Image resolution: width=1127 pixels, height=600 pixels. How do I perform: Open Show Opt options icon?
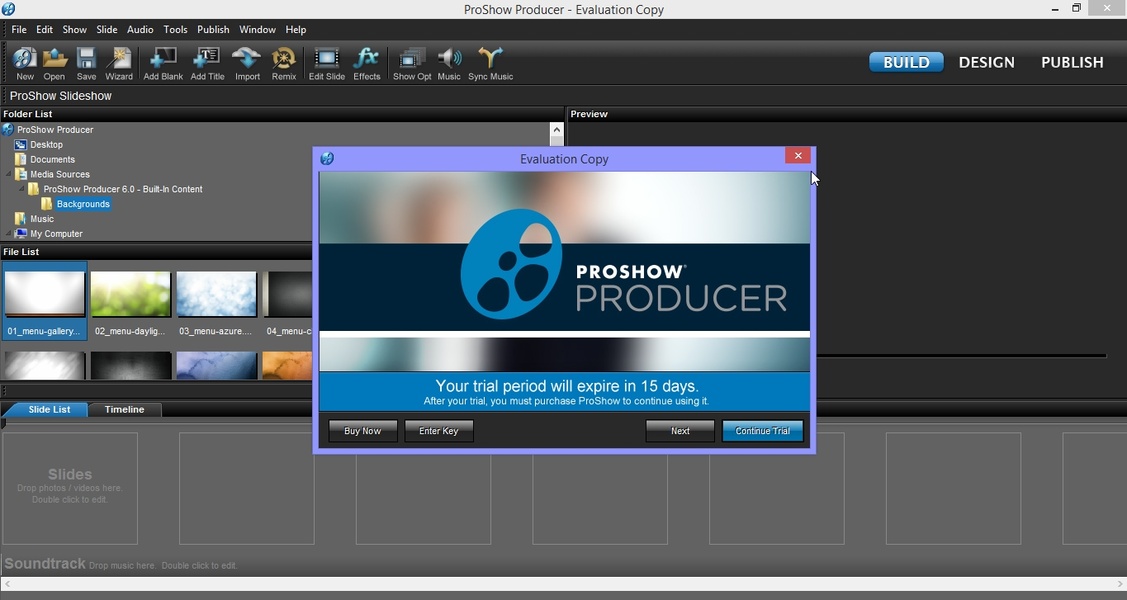tap(412, 63)
